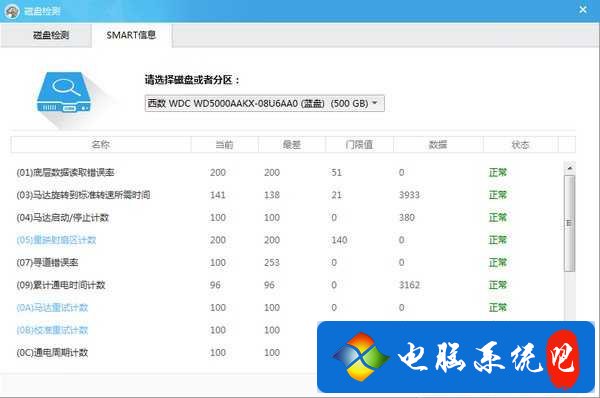Open the (0A)马达重试计数 link
The image size is (600, 398).
(x=52, y=308)
